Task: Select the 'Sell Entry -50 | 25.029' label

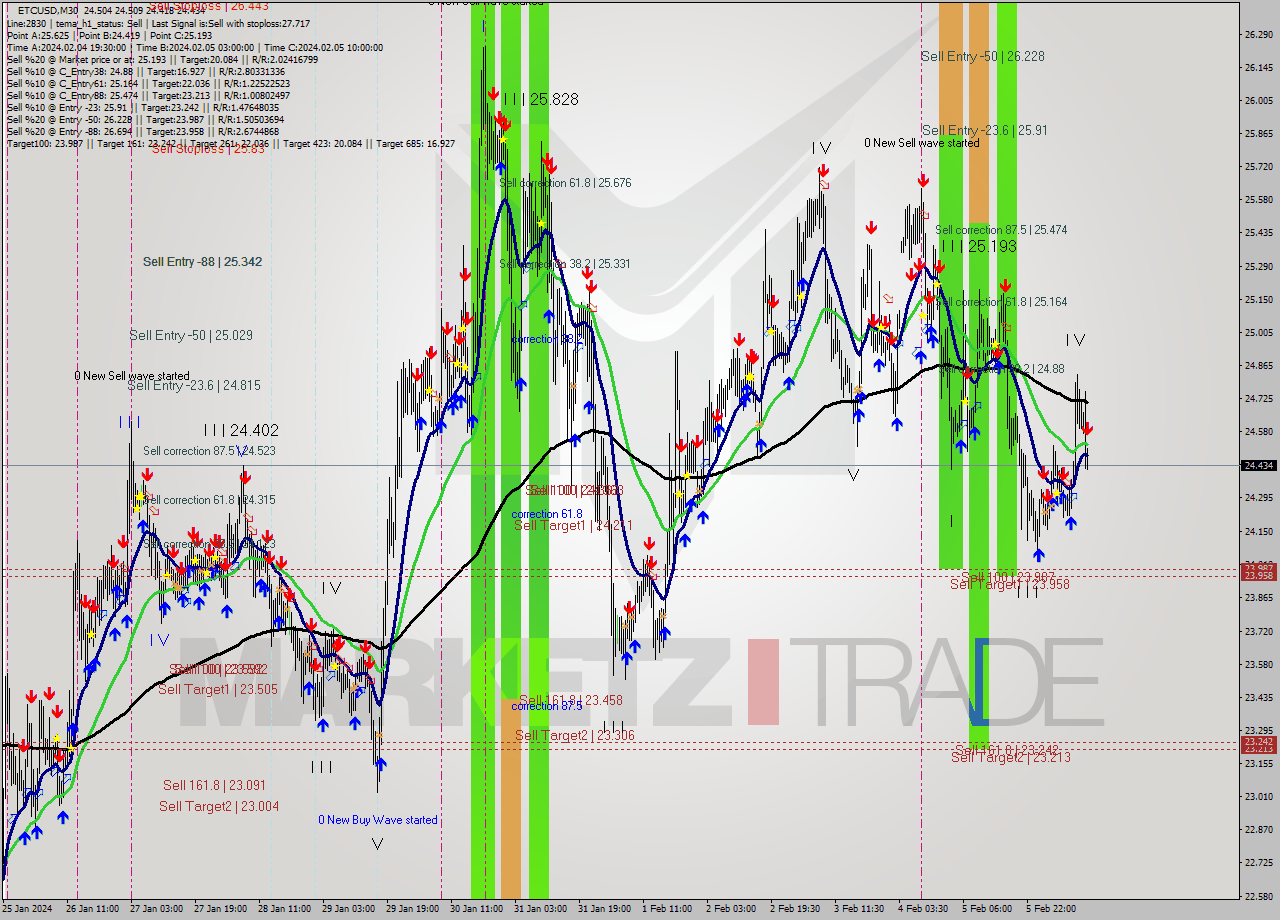Action: pos(191,335)
